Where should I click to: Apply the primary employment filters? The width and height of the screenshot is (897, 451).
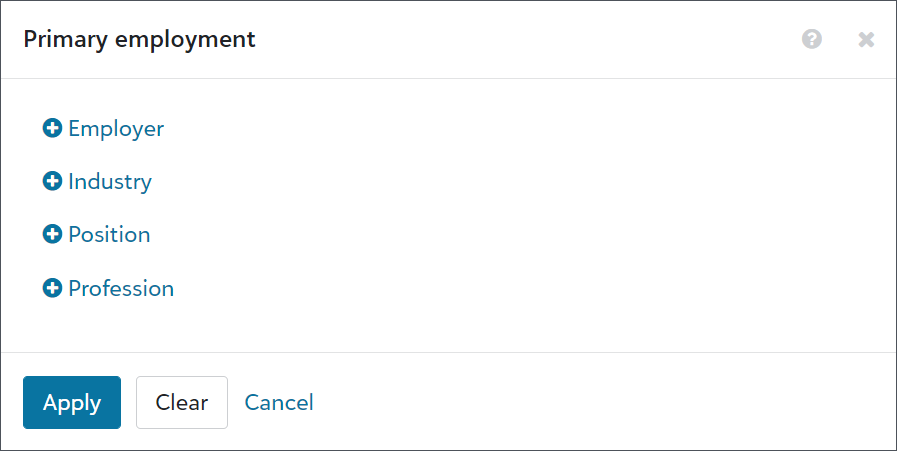(x=72, y=402)
